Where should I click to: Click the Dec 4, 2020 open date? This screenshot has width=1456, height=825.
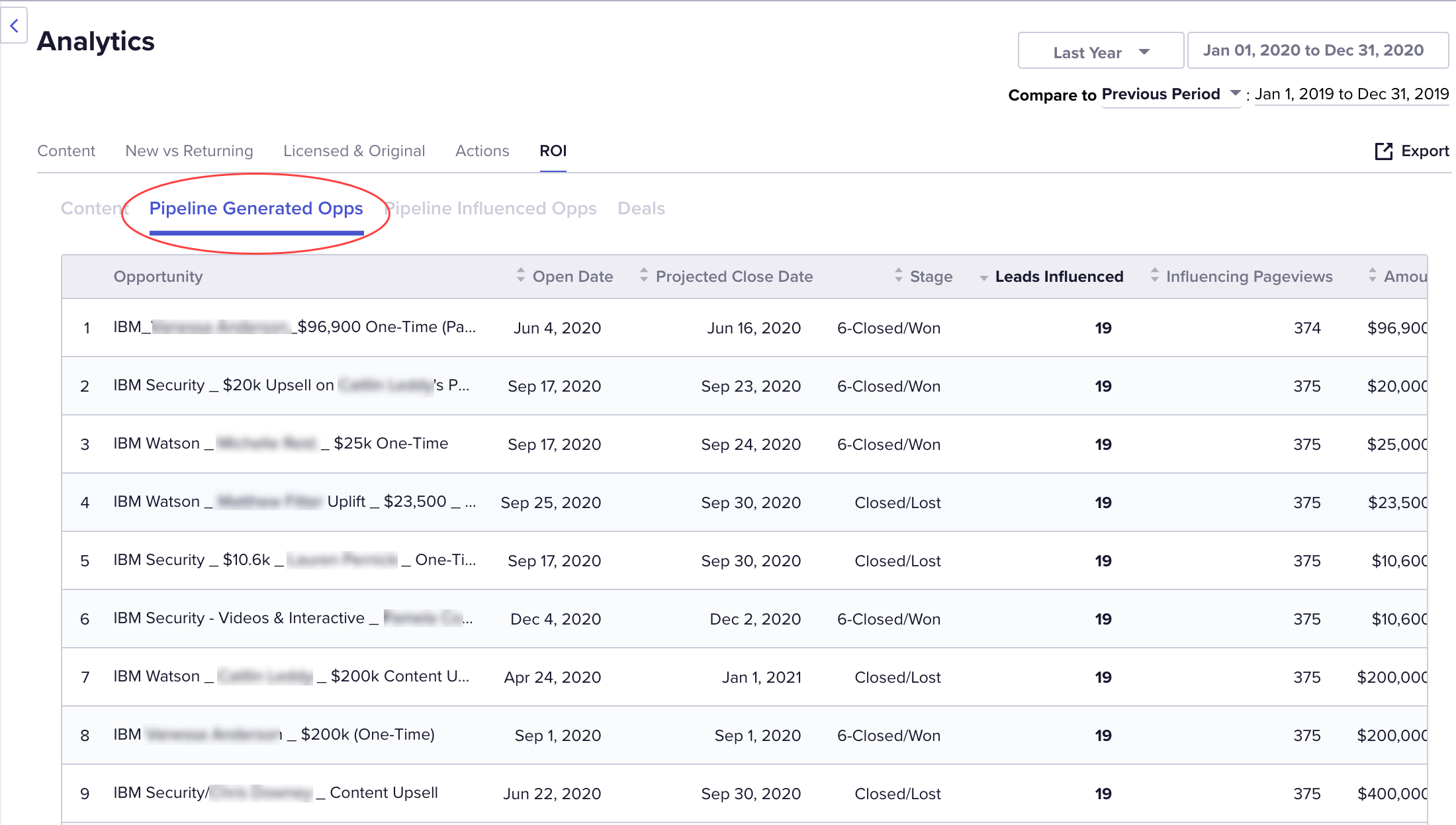[556, 619]
